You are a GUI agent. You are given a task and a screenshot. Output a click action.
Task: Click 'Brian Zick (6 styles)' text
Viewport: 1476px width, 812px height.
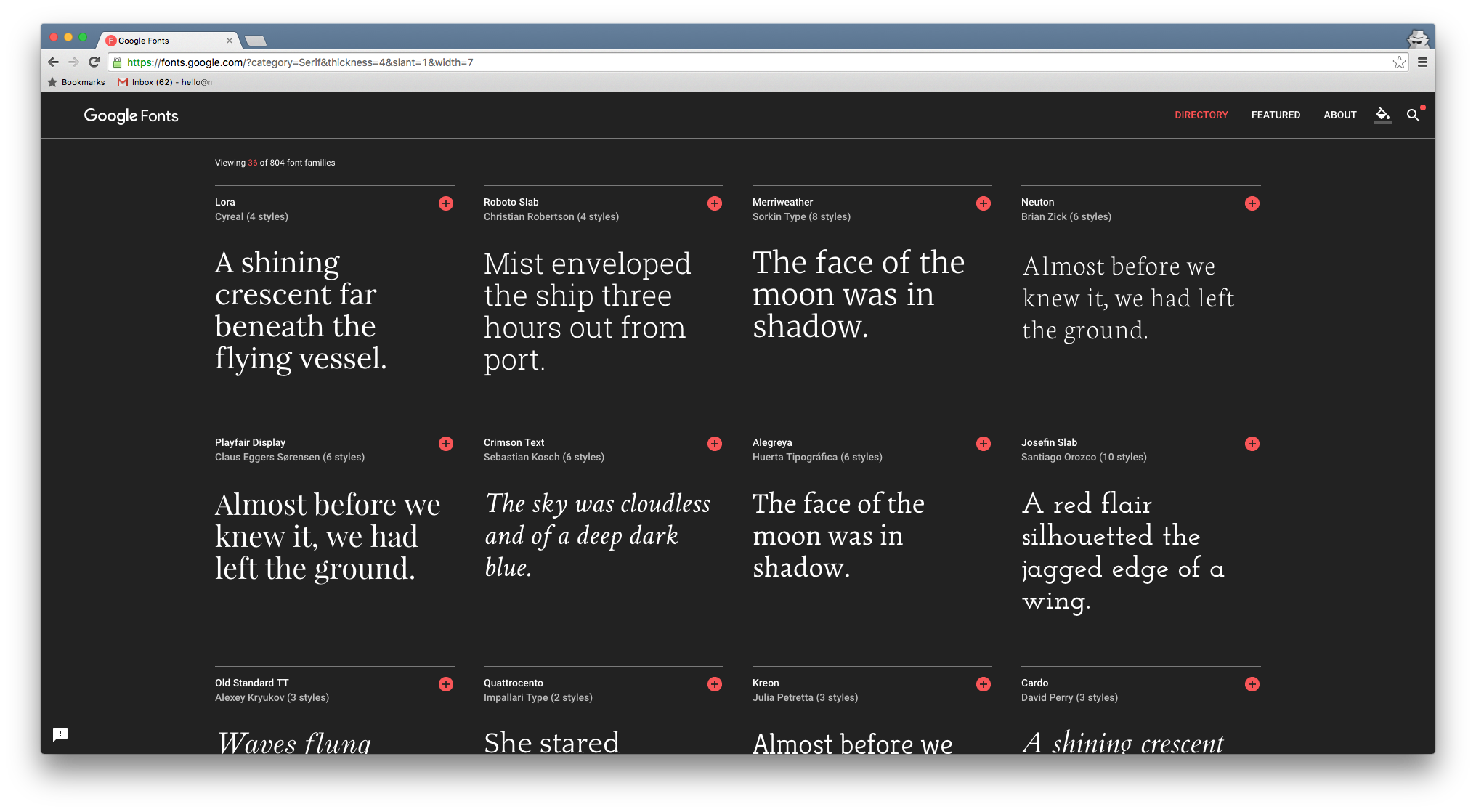coord(1066,216)
